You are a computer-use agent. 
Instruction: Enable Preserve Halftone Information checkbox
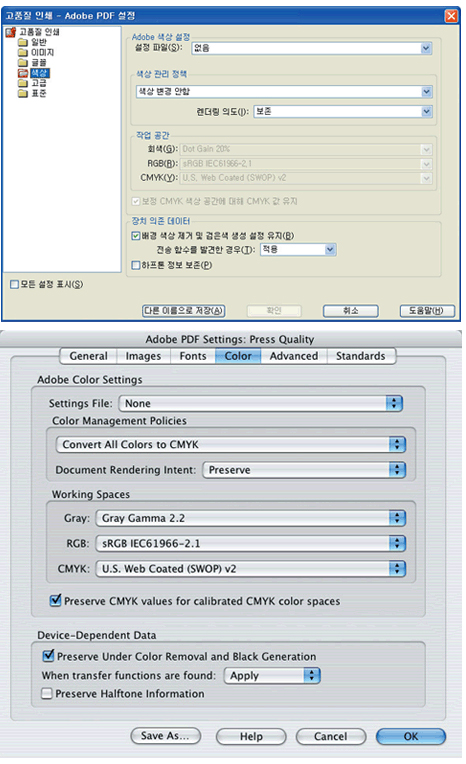tap(47, 693)
